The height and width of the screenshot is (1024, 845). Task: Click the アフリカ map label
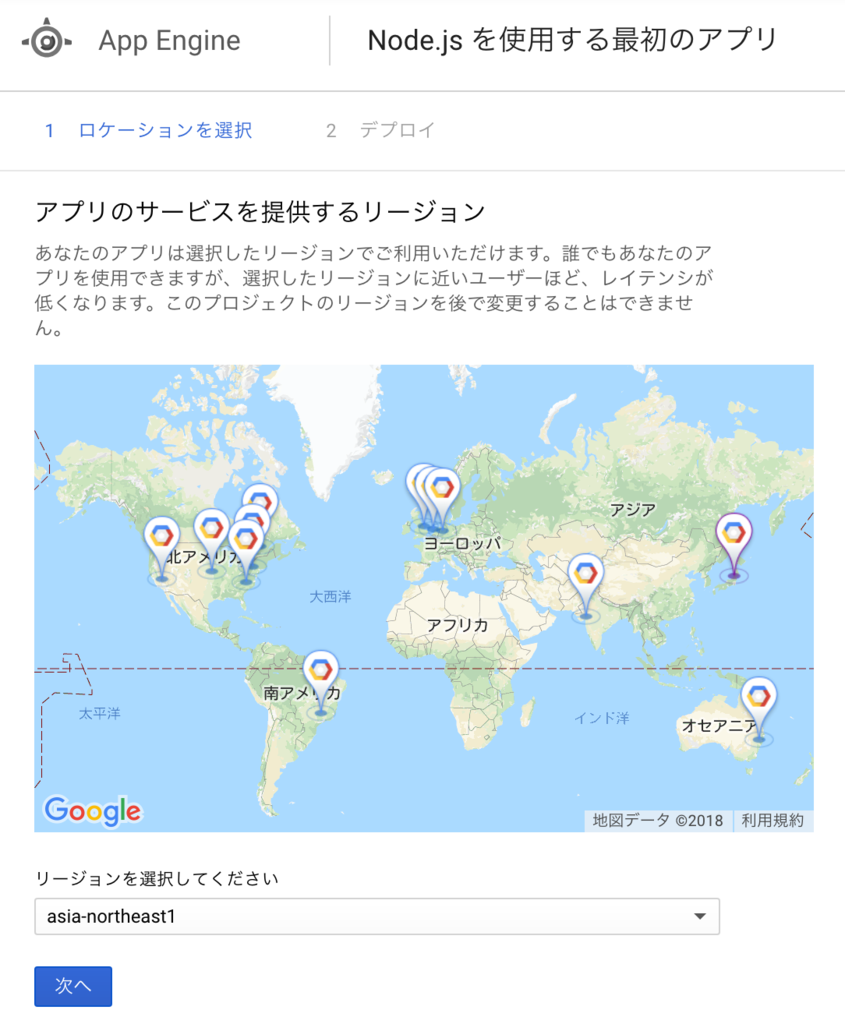[x=458, y=626]
